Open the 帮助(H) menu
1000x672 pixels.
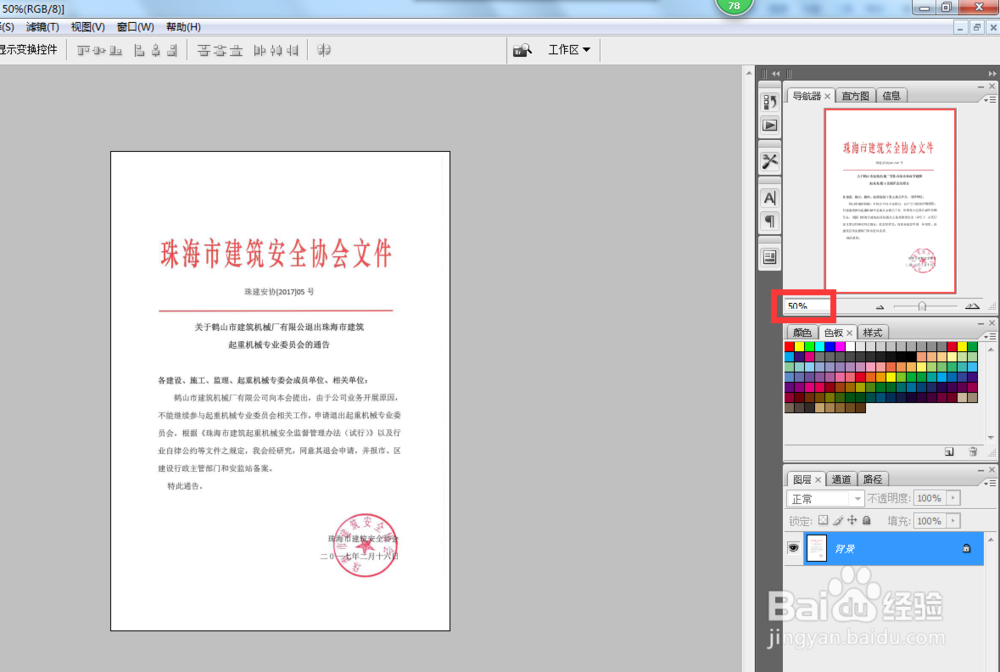coord(183,27)
